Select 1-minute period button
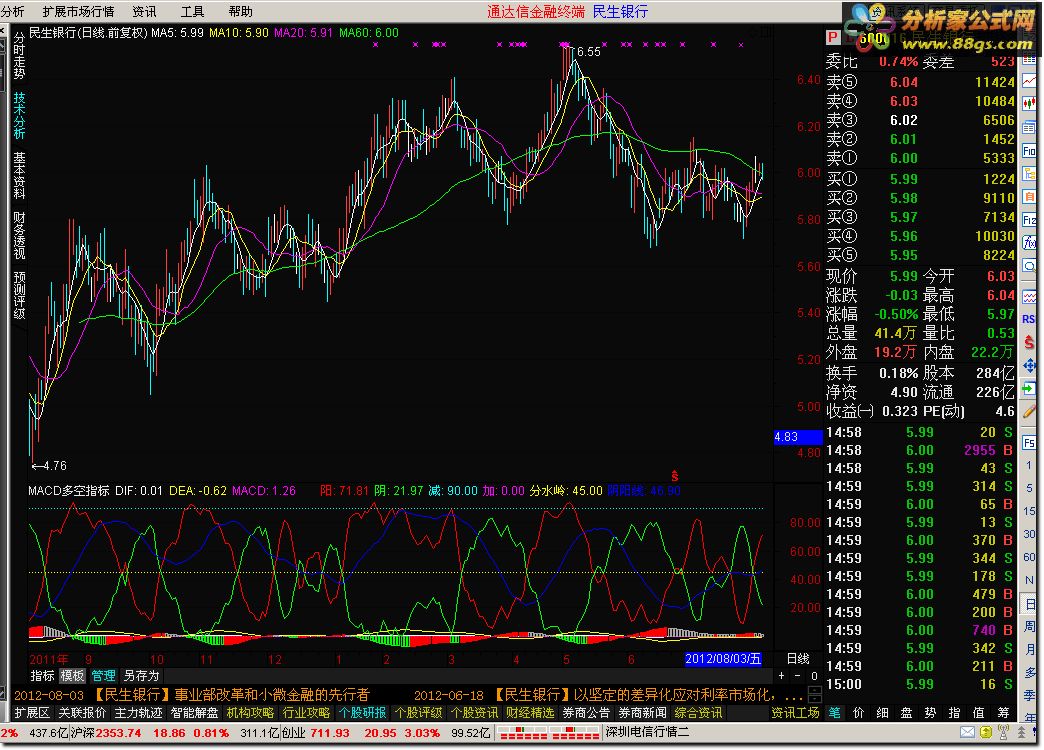This screenshot has height=750, width=1044. coord(1029,466)
